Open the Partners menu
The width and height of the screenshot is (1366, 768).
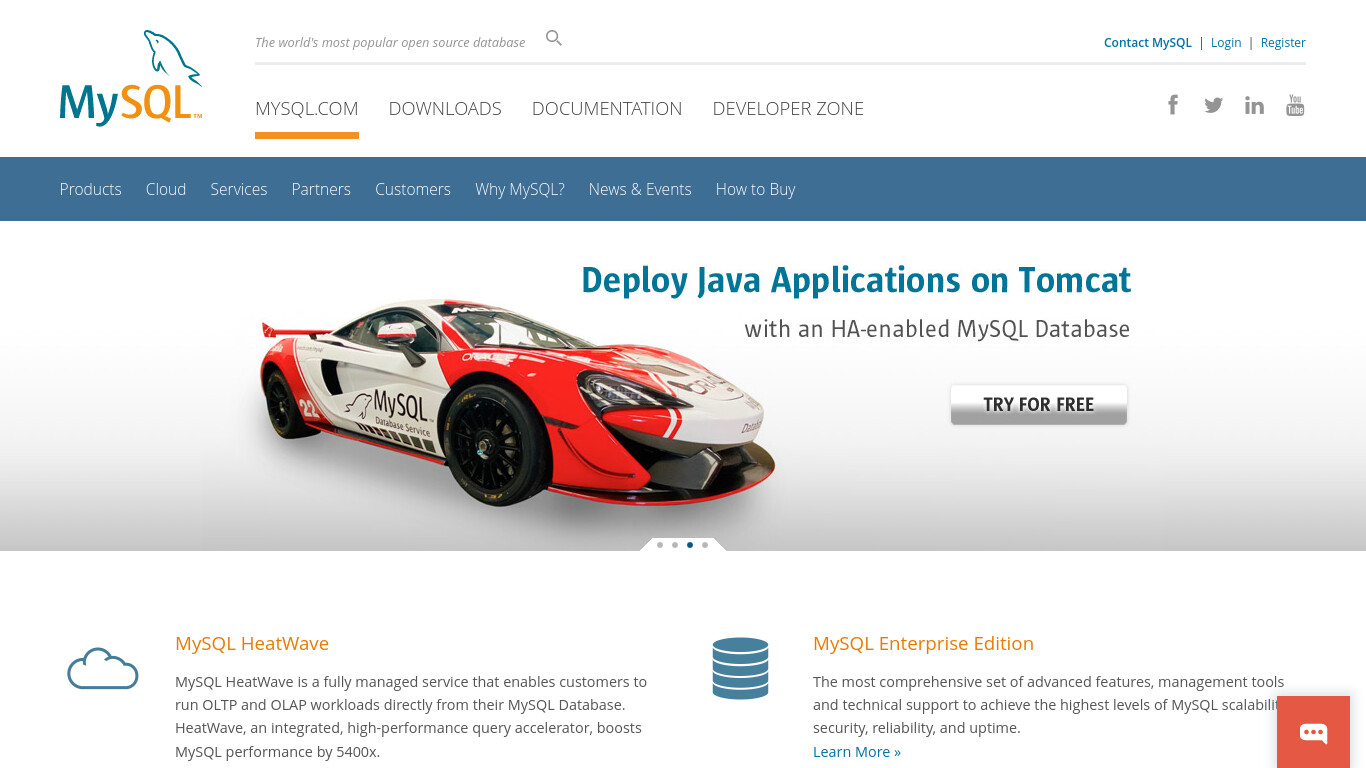(321, 189)
